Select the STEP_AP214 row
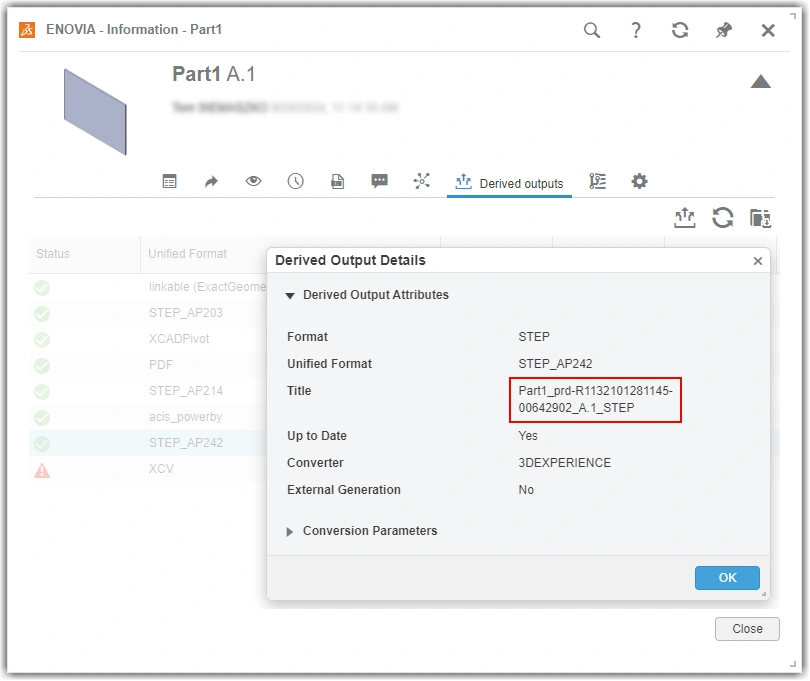 click(x=148, y=391)
